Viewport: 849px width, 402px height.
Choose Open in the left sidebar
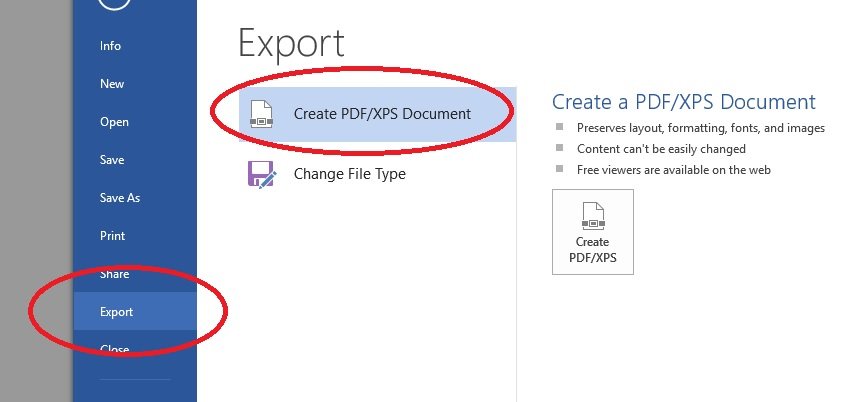114,122
